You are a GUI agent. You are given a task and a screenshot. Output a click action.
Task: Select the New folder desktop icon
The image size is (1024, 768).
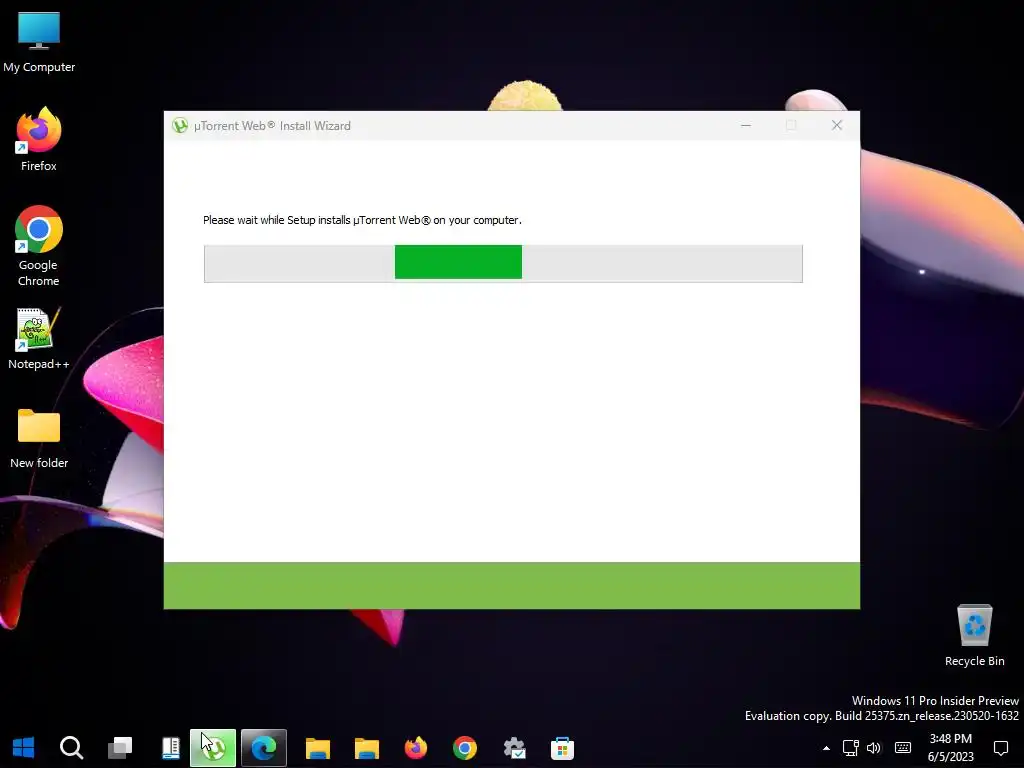tap(39, 438)
